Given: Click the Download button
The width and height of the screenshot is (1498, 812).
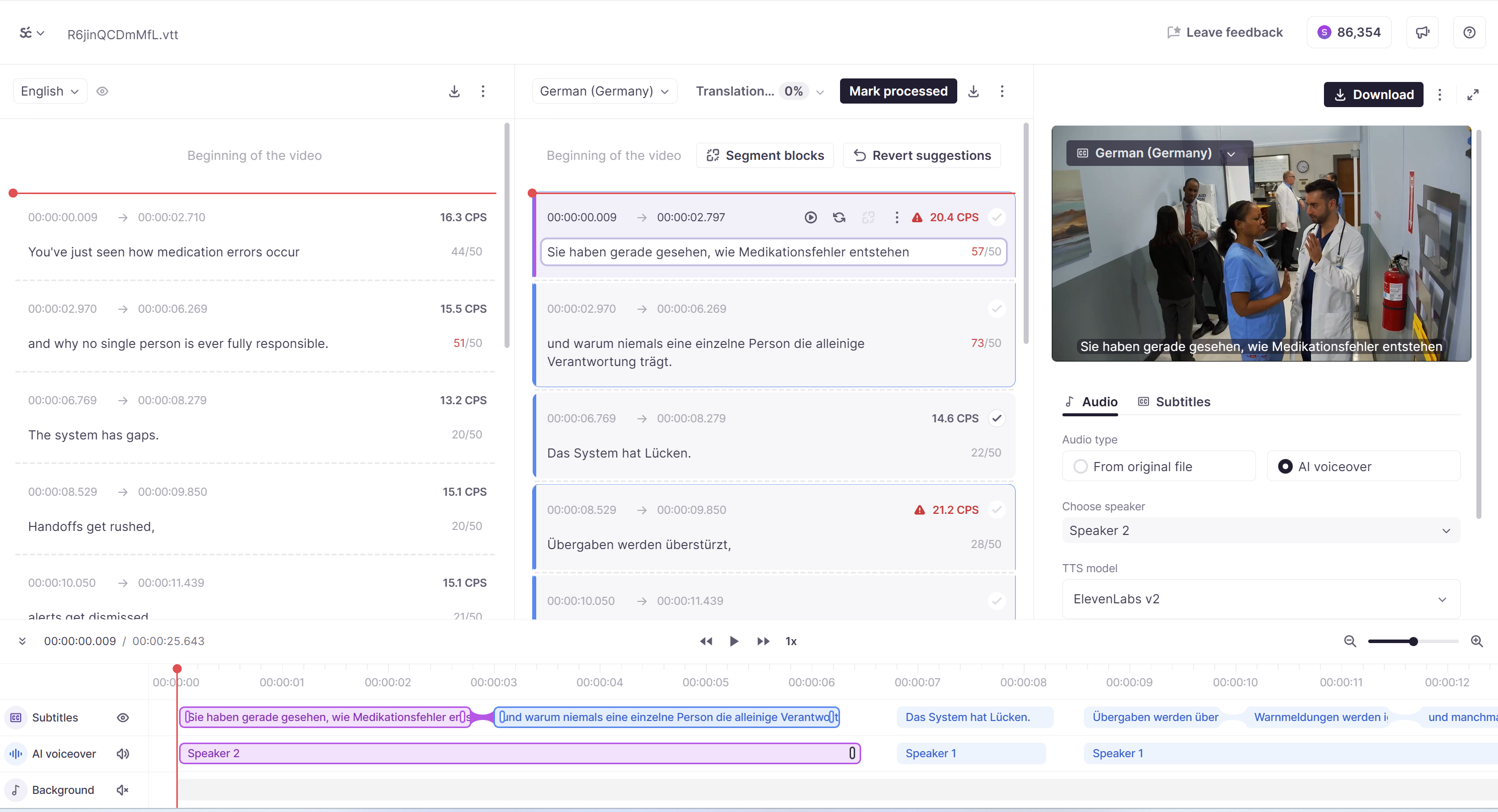Looking at the screenshot, I should pos(1374,95).
